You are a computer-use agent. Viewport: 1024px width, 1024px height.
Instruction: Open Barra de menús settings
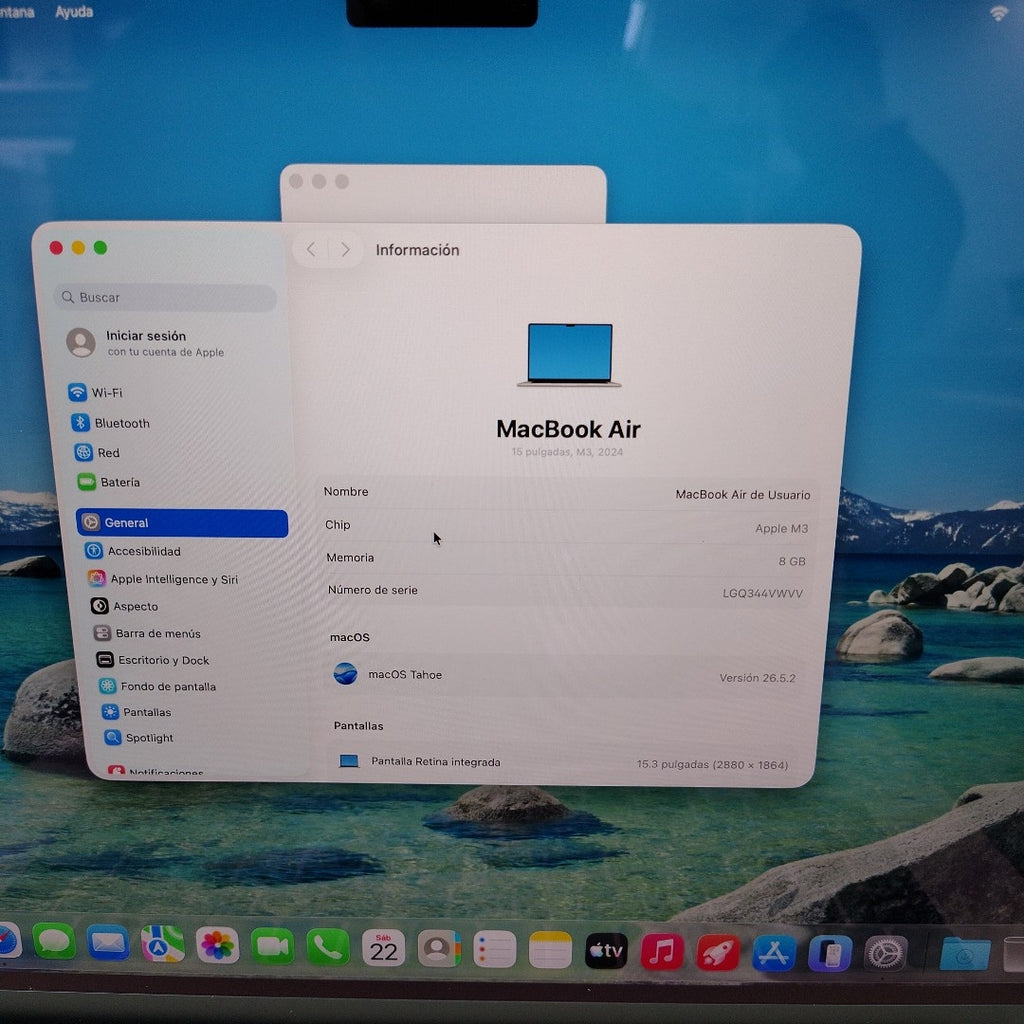point(147,633)
